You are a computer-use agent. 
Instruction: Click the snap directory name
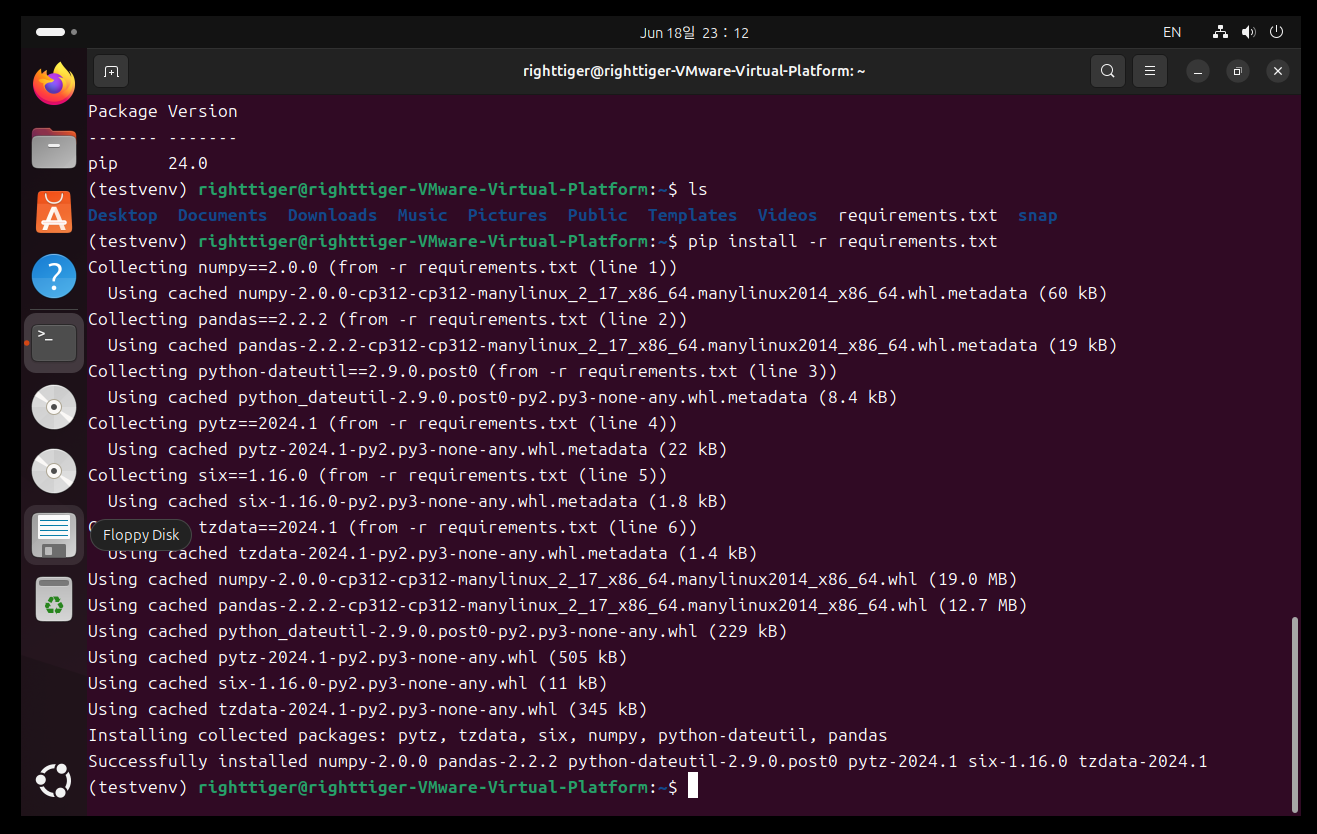click(1038, 215)
